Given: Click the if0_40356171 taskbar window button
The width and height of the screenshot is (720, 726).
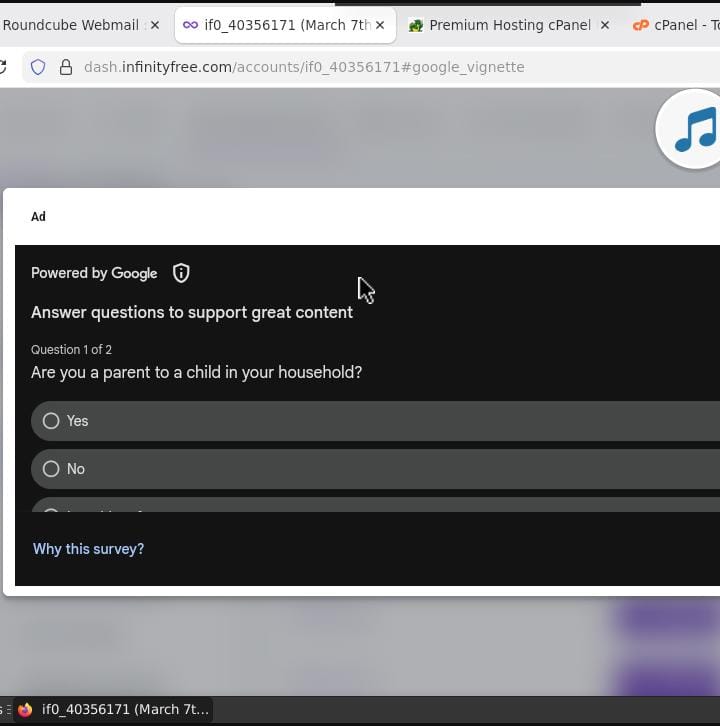Looking at the screenshot, I should click(115, 709).
